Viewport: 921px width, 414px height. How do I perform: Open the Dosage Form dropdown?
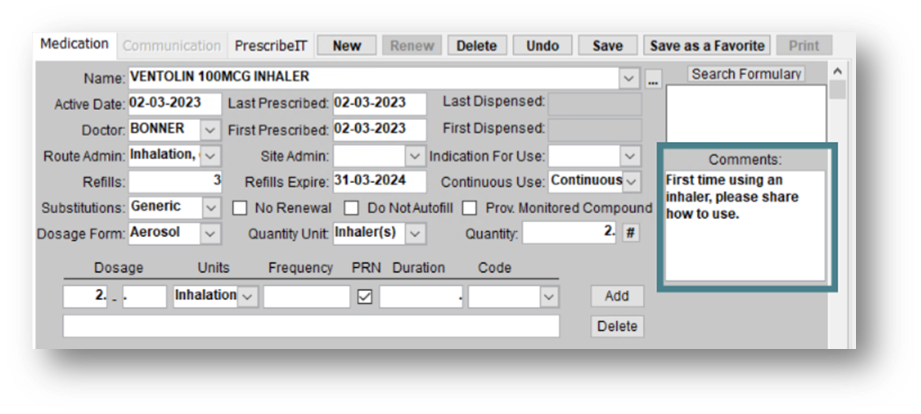coord(210,233)
